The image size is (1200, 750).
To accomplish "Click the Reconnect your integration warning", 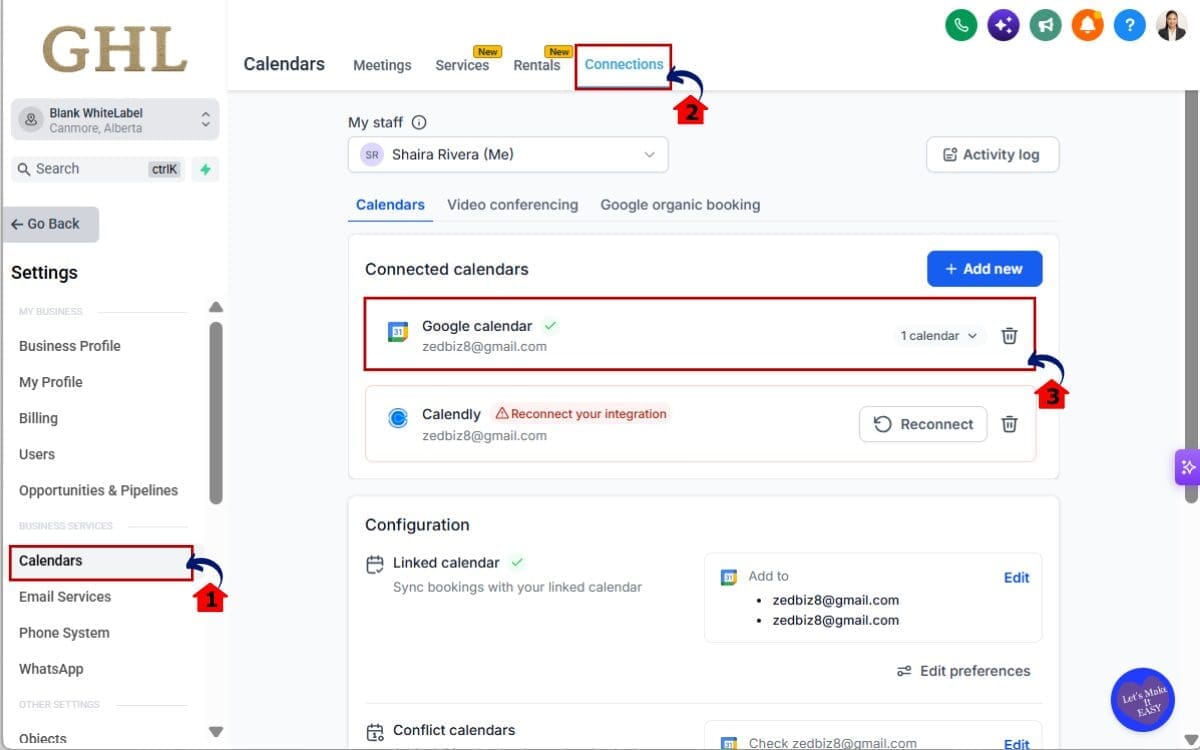I will coord(581,414).
